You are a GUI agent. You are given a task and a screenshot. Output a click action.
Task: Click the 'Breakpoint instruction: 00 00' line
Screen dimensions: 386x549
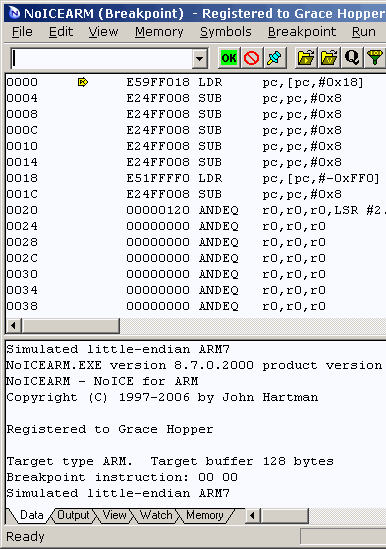tap(122, 477)
